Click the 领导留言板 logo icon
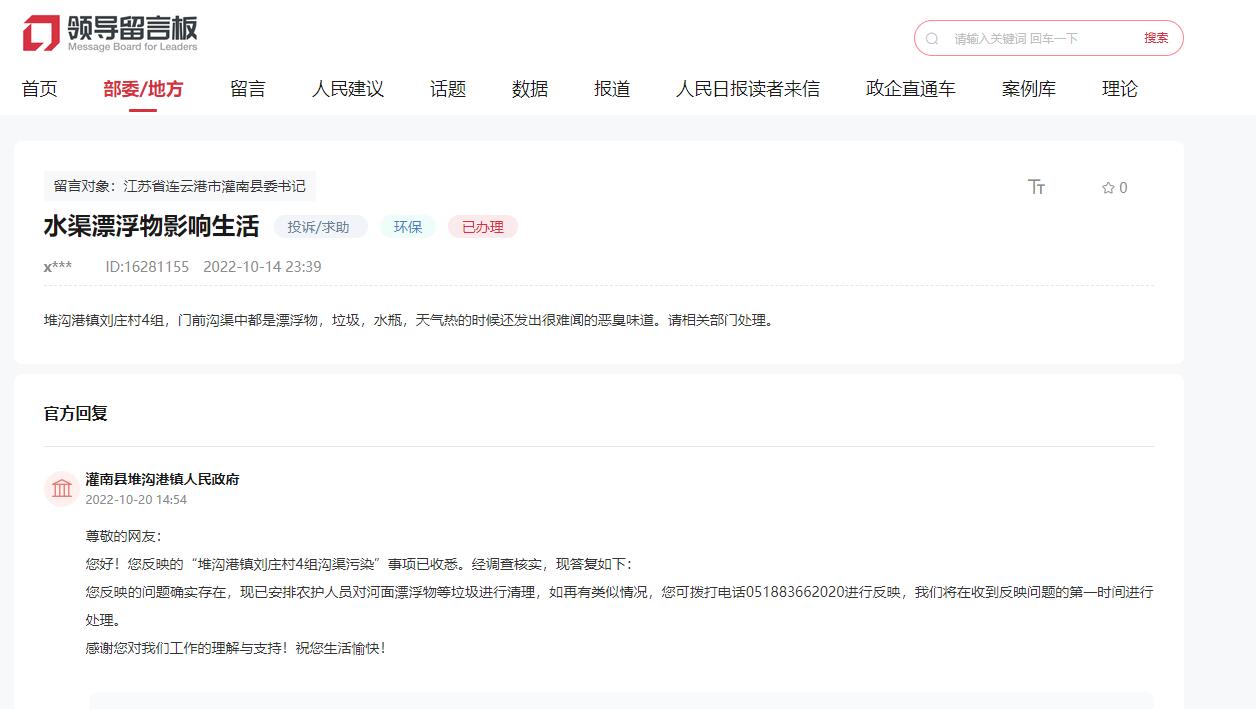Viewport: 1256px width, 709px height. click(x=42, y=33)
